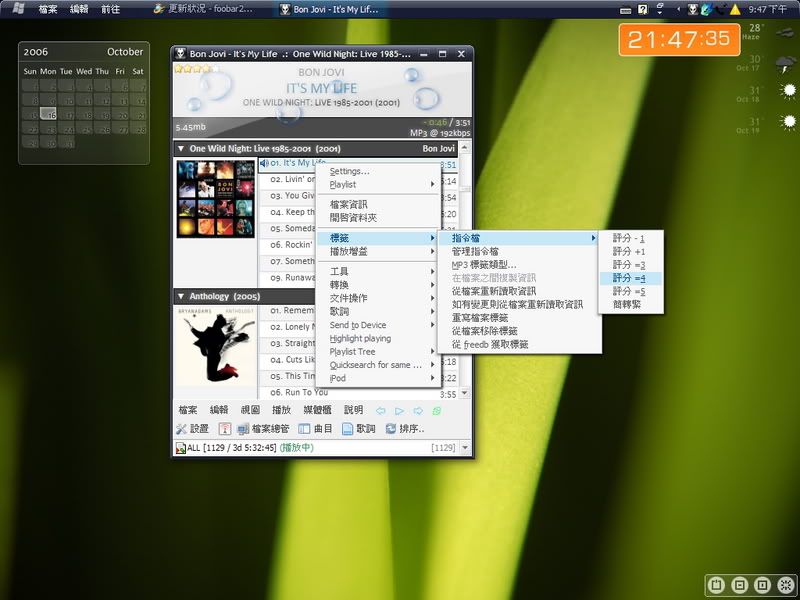The image size is (800, 600).
Task: Click the red info icon beside 設置
Action: click(224, 429)
